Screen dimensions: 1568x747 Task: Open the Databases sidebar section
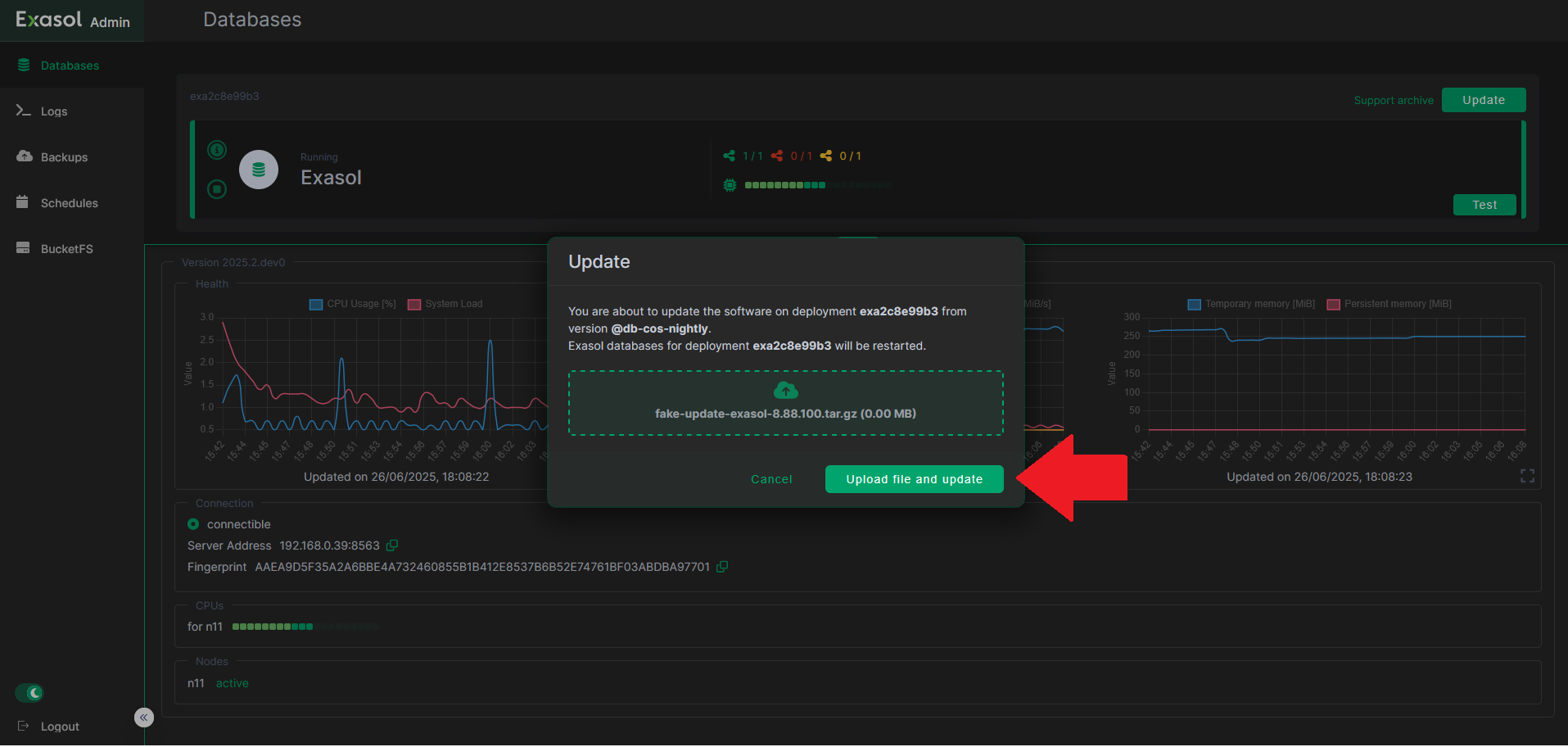pyautogui.click(x=71, y=66)
